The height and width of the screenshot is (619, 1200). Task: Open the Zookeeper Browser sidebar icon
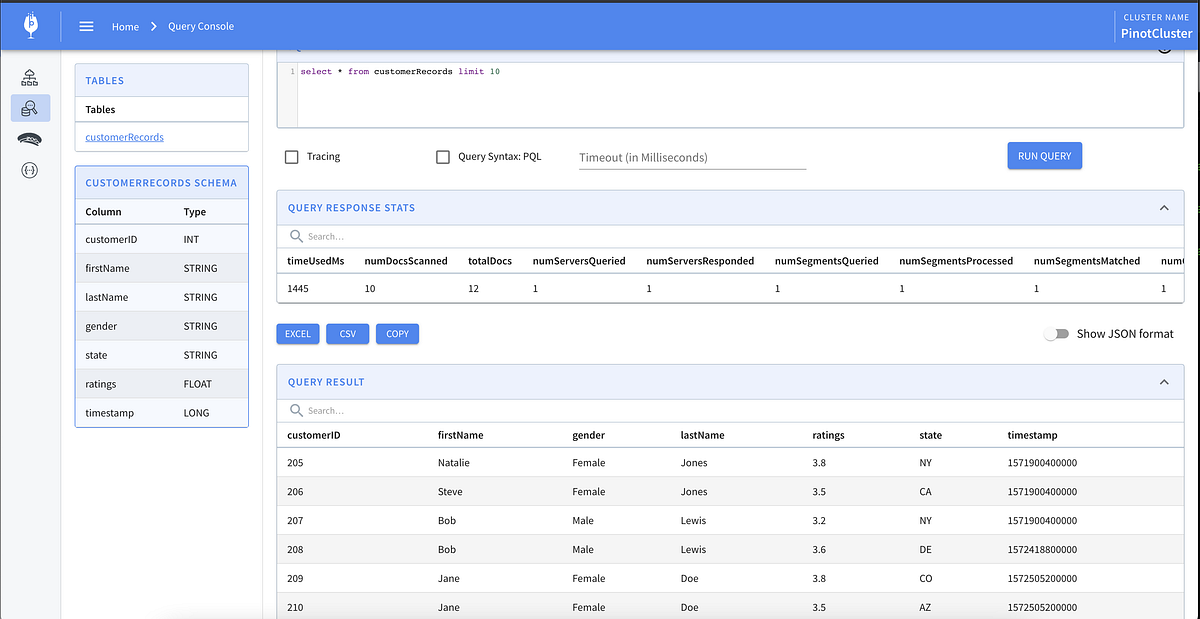pos(29,139)
